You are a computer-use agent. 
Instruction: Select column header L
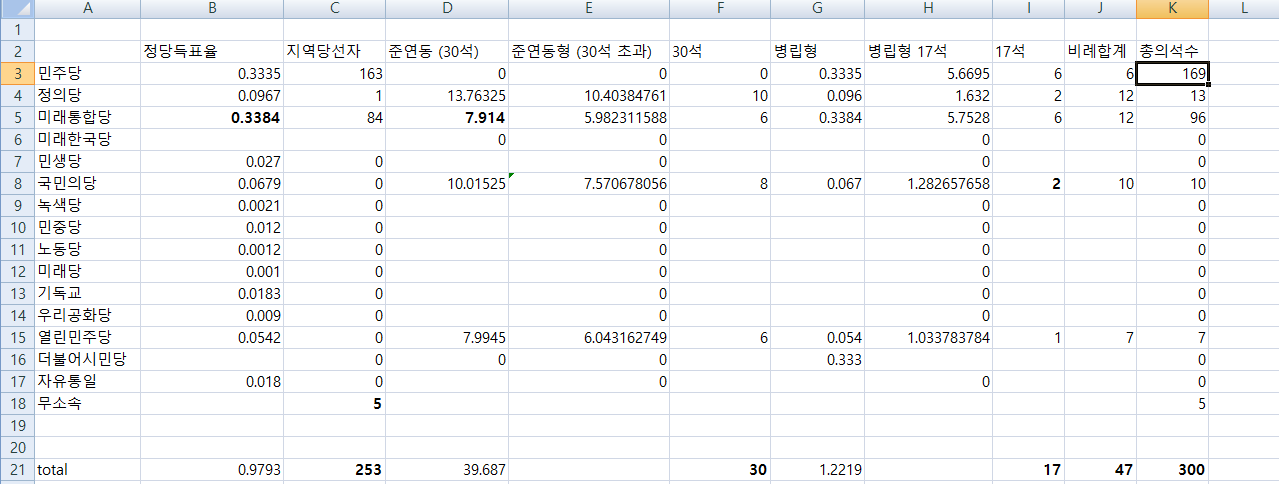pyautogui.click(x=1243, y=9)
